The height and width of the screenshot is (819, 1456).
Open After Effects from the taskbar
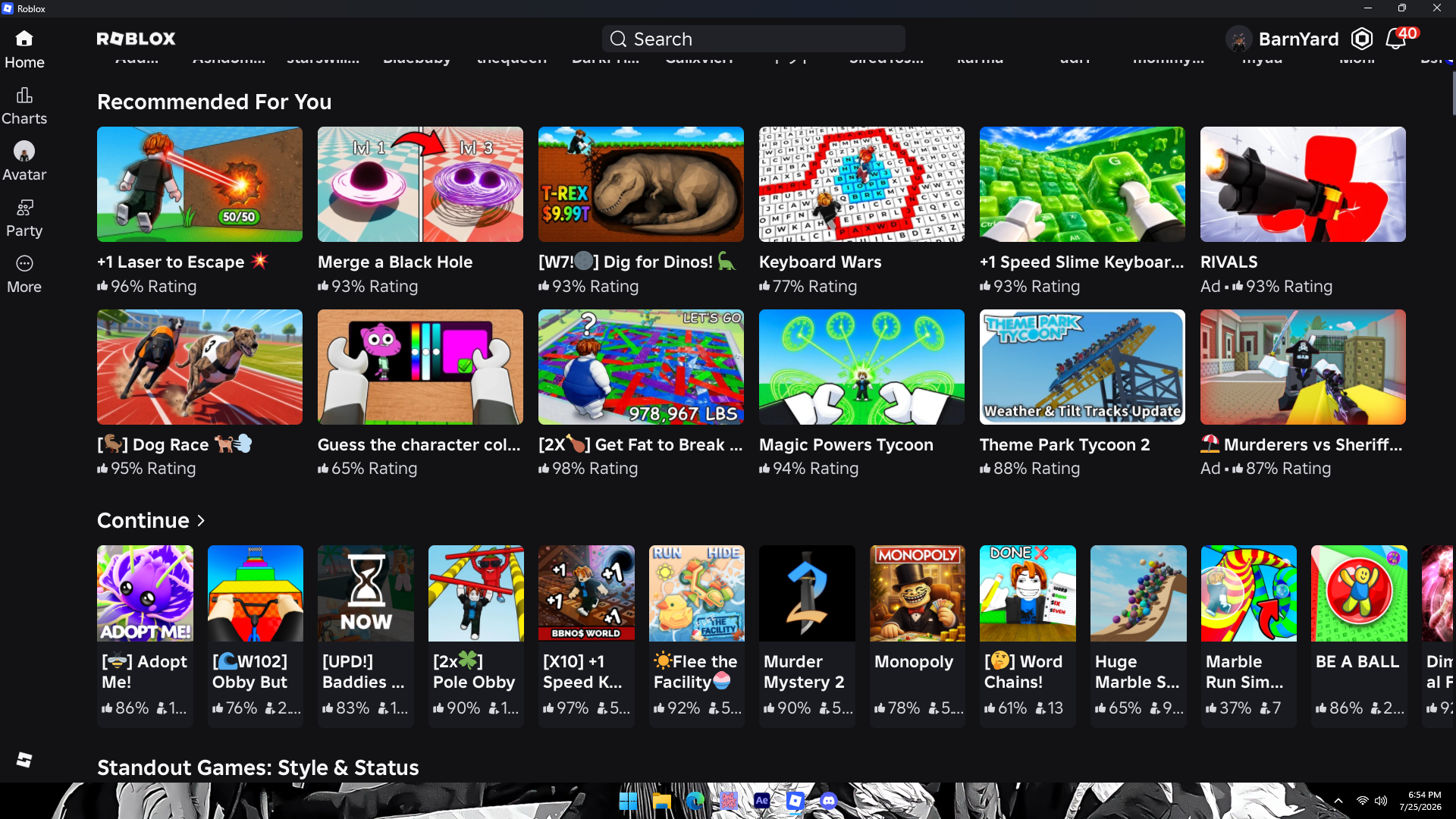pyautogui.click(x=762, y=801)
